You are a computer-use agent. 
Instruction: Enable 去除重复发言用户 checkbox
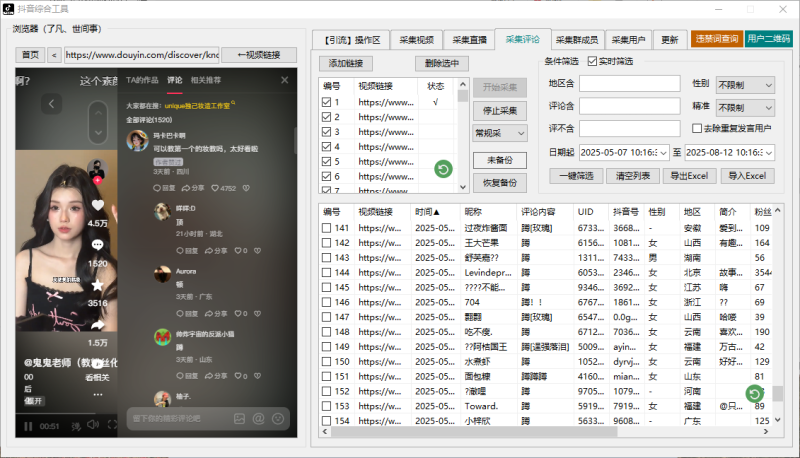(697, 128)
